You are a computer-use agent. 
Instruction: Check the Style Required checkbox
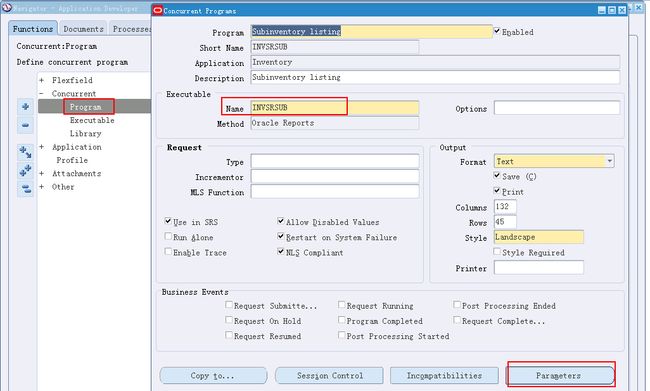click(497, 252)
